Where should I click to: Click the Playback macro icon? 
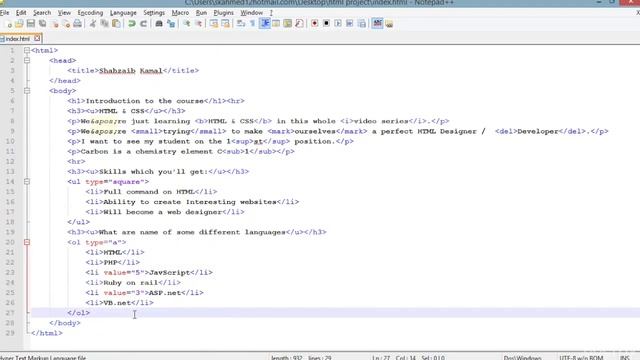[338, 24]
